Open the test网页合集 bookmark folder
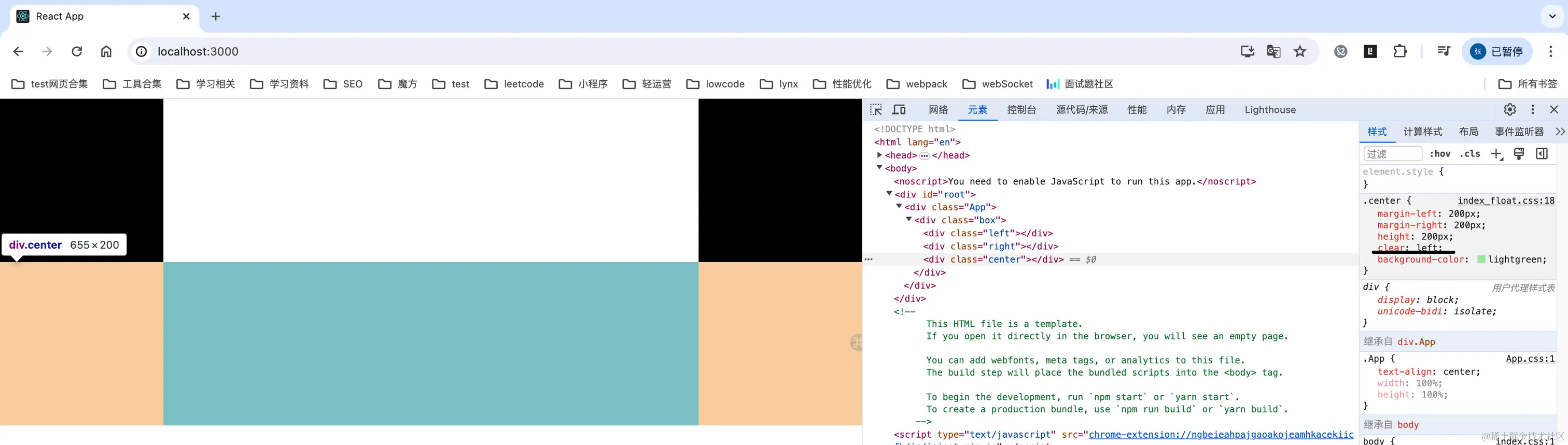The width and height of the screenshot is (1568, 445). [50, 84]
